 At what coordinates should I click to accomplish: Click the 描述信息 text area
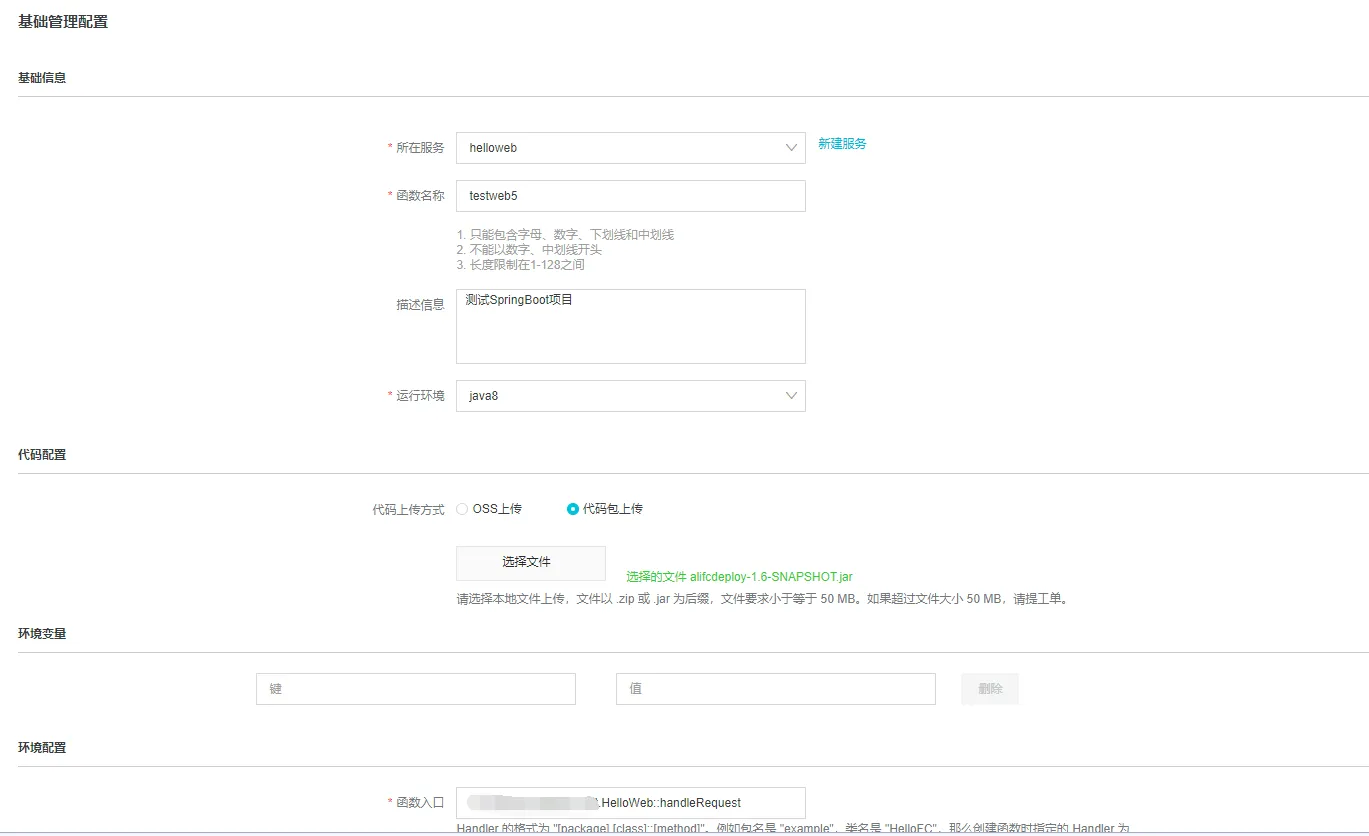pos(630,327)
